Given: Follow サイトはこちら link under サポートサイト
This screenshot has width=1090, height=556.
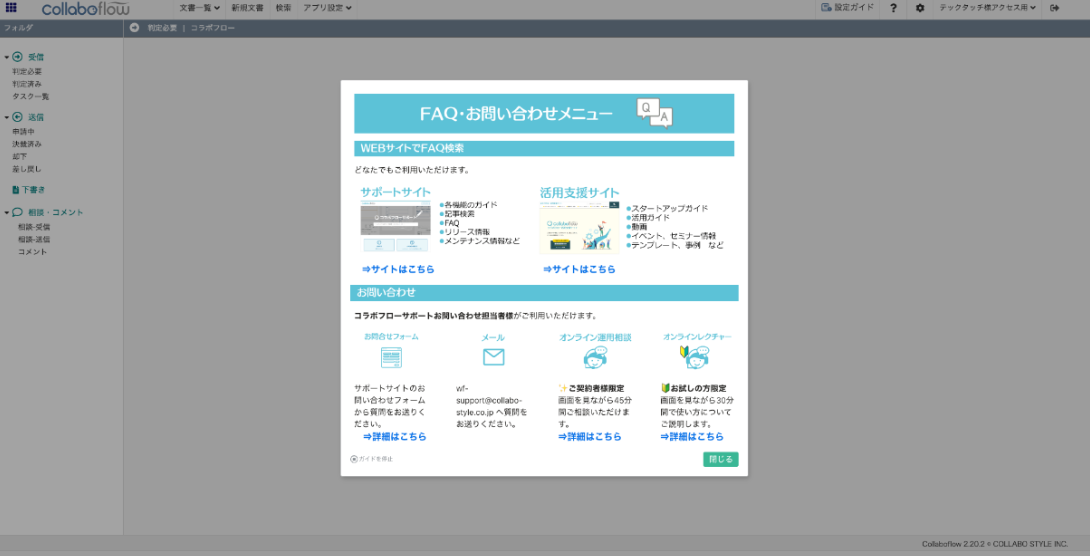Looking at the screenshot, I should [398, 270].
